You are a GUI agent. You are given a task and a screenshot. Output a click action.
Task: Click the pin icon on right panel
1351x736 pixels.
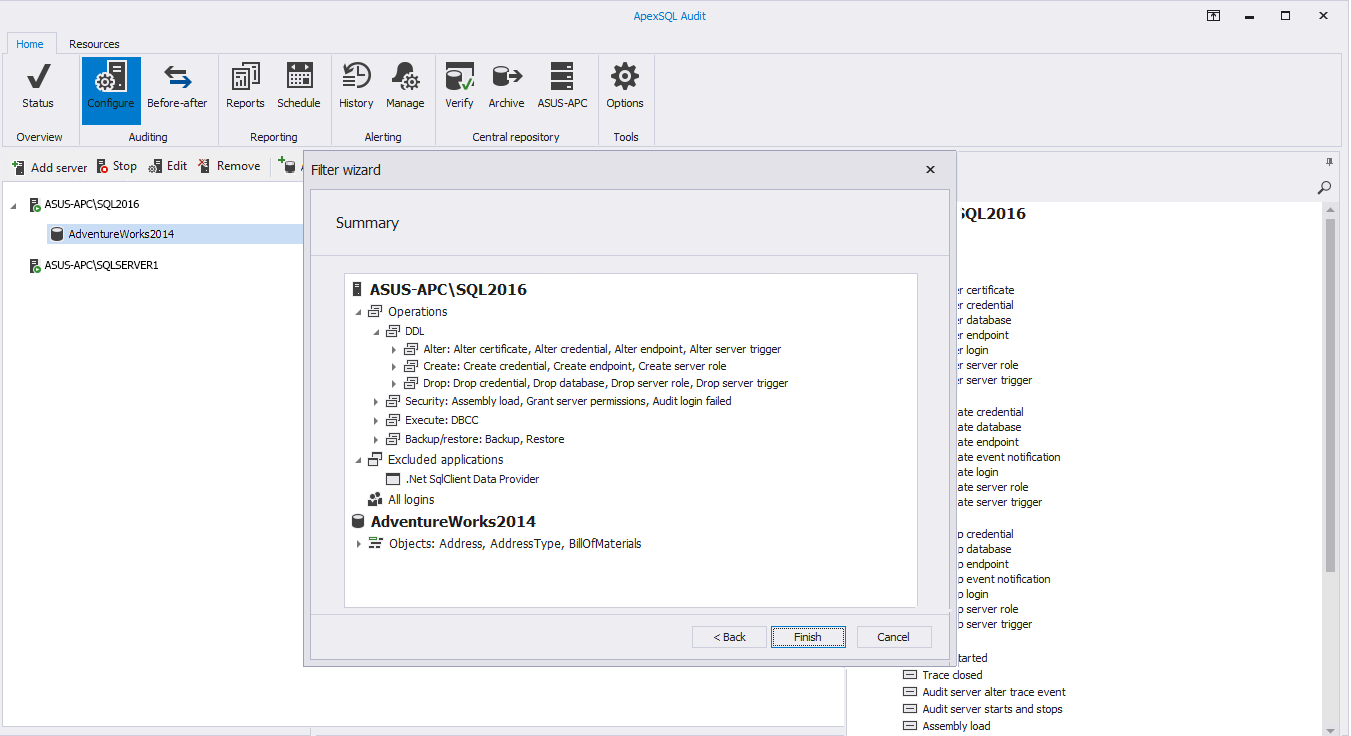tap(1329, 161)
